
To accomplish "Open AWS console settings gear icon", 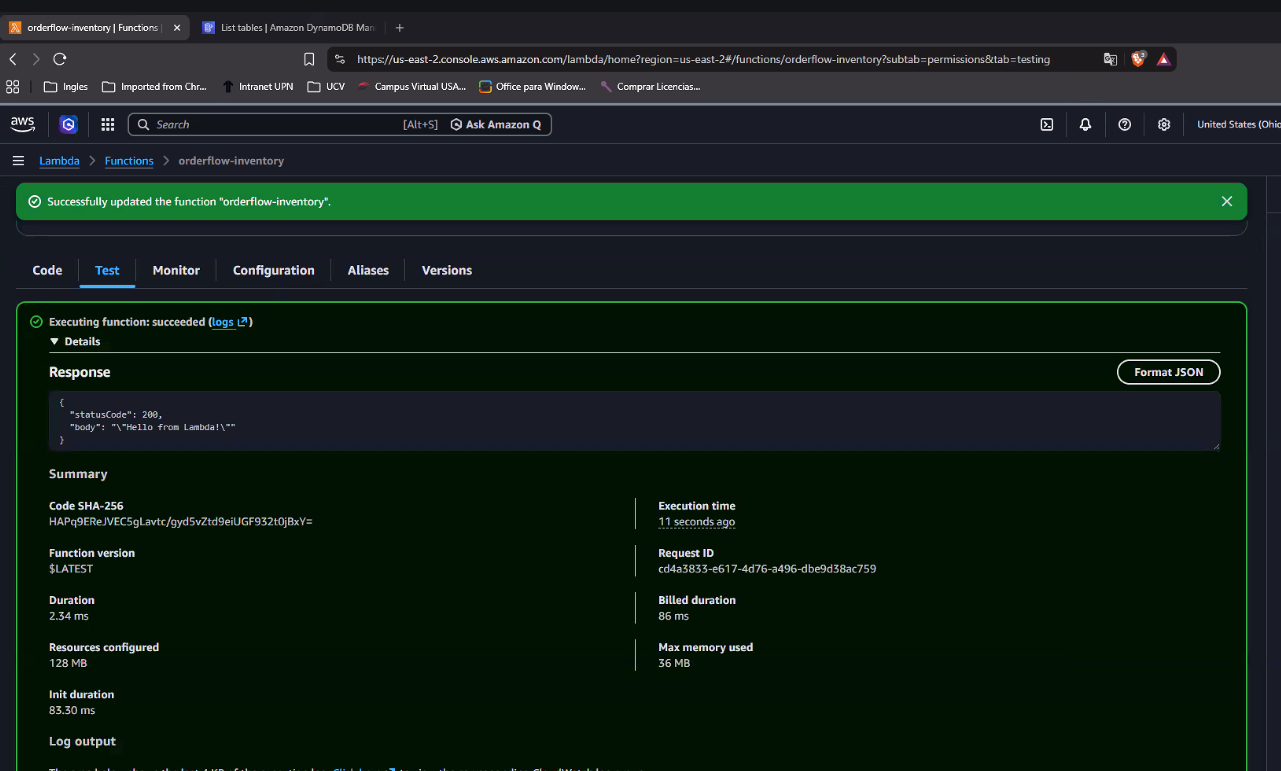I will pyautogui.click(x=1164, y=124).
